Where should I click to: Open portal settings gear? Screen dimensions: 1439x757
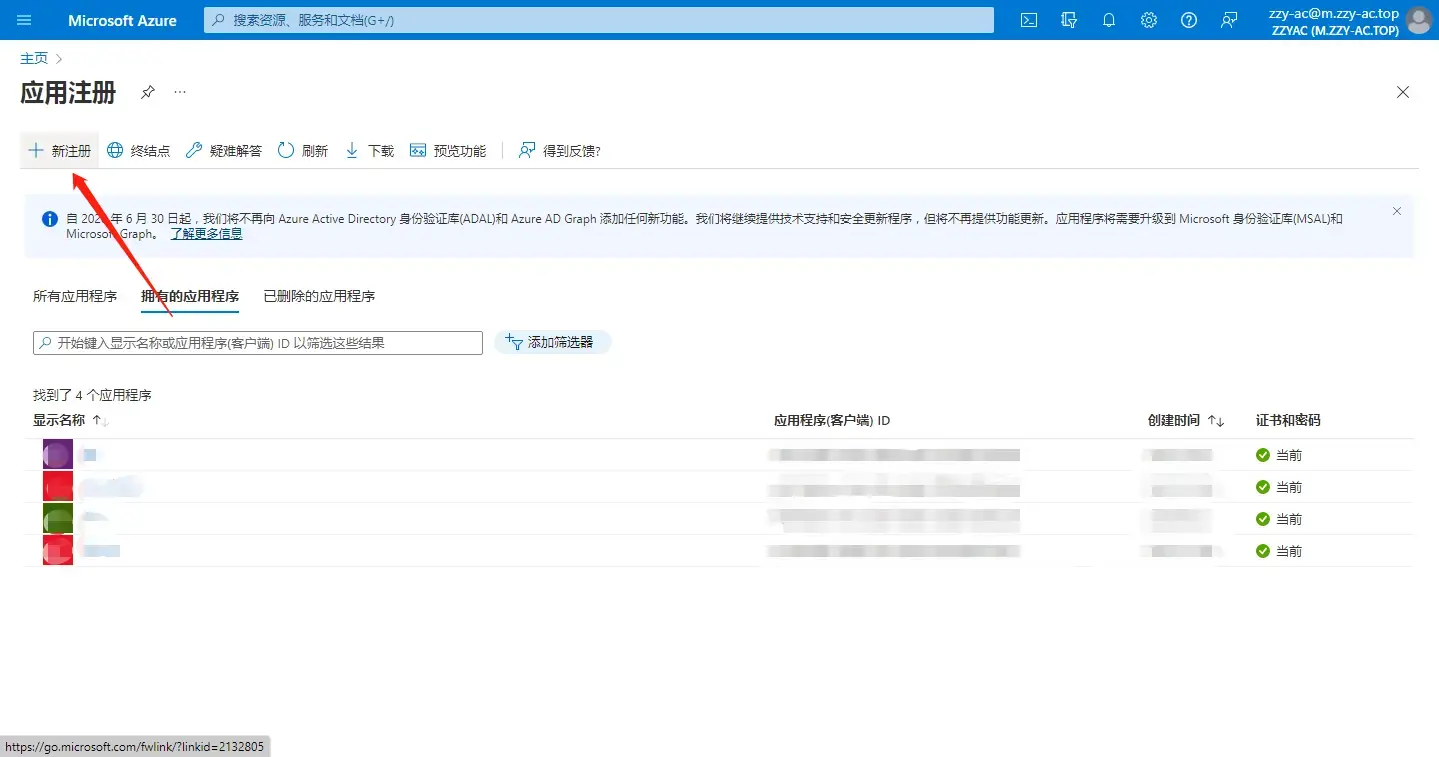pos(1149,20)
